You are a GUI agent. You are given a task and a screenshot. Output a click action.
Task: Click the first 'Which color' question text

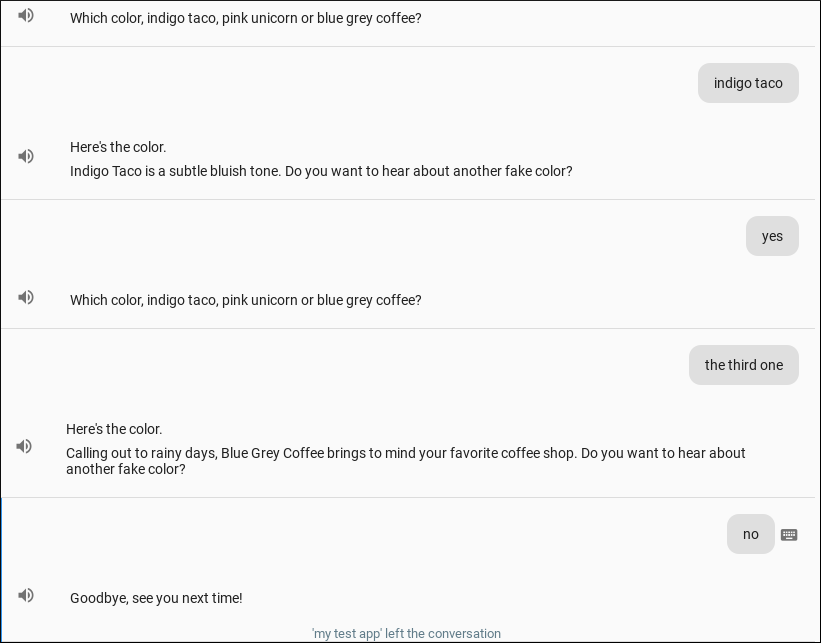pos(245,18)
